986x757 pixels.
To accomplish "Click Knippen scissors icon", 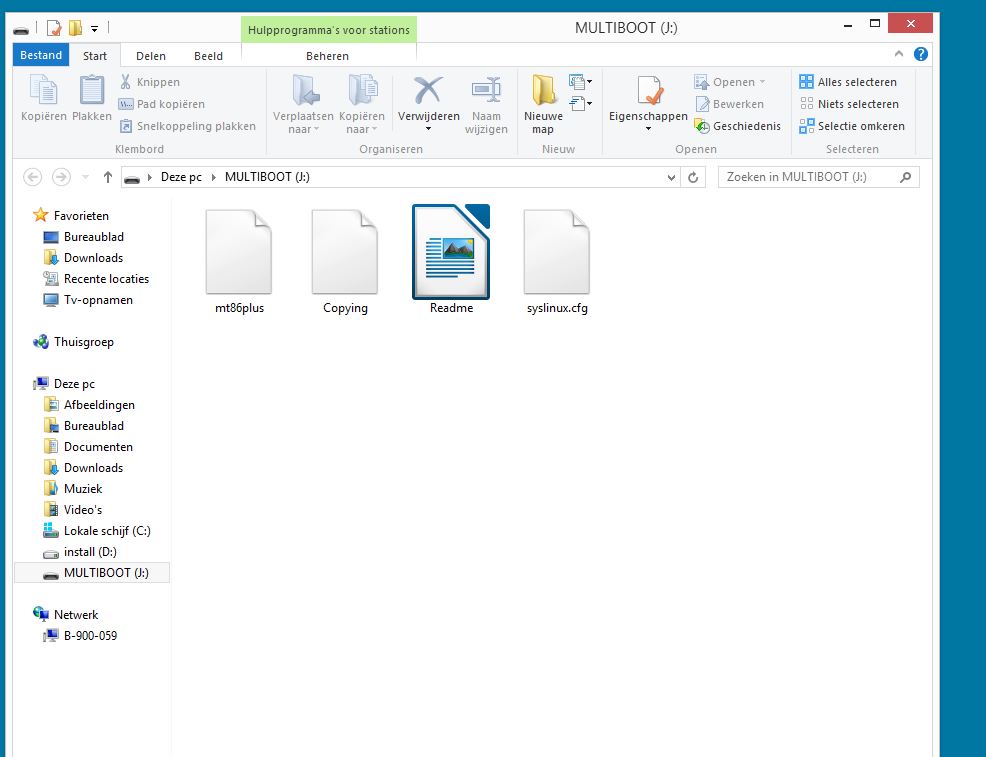I will (x=125, y=82).
